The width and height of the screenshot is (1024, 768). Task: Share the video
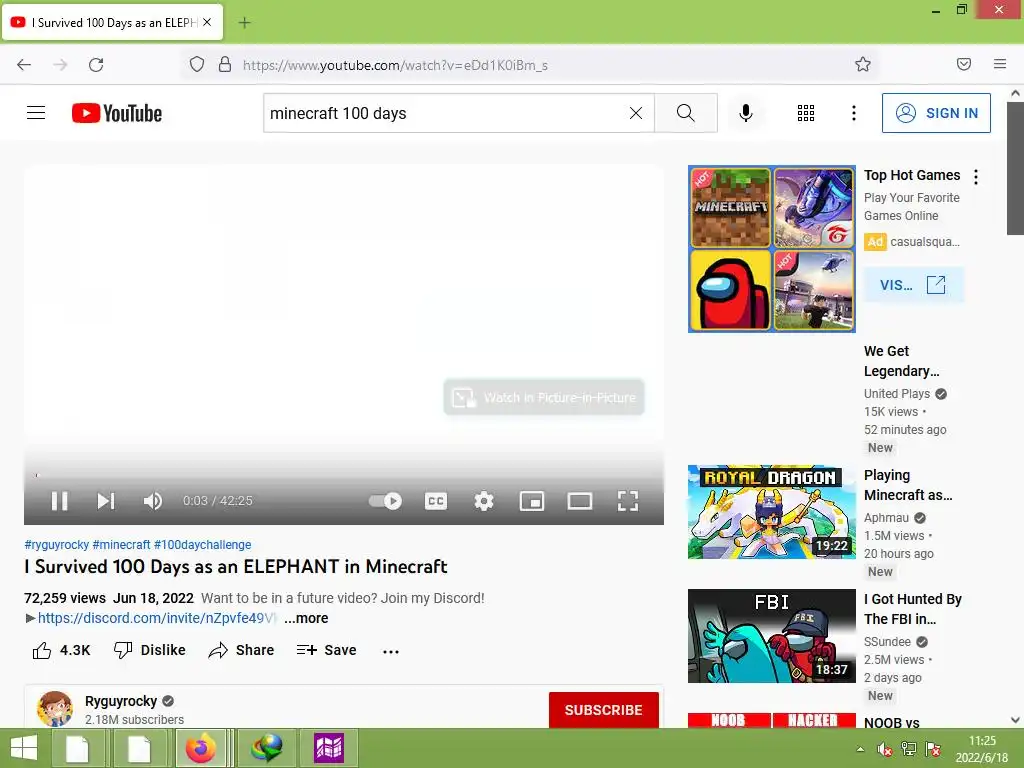(x=241, y=650)
